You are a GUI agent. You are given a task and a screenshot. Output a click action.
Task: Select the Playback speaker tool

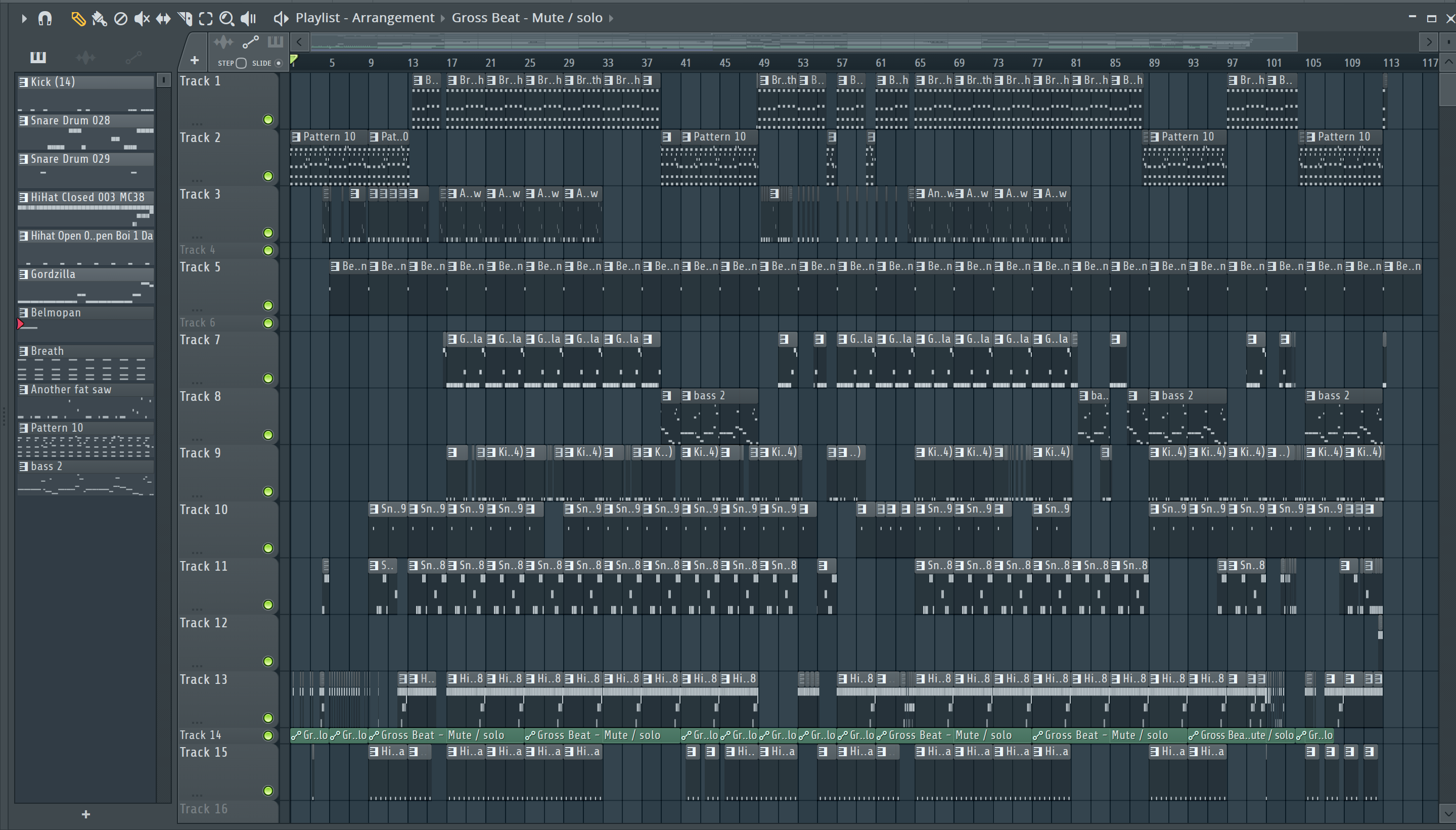click(x=248, y=19)
